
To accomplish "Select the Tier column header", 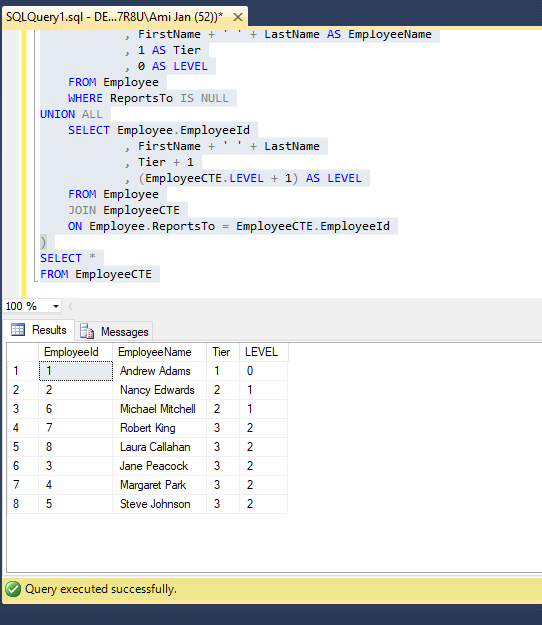I will pos(223,352).
